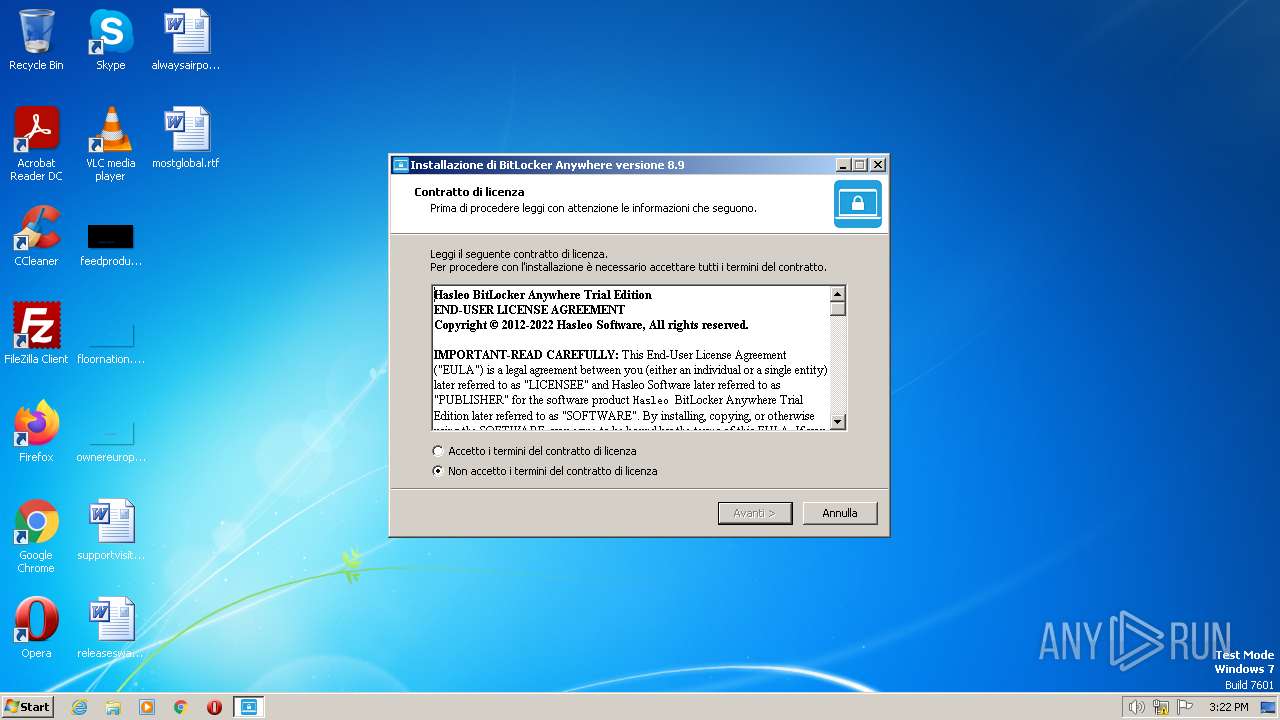Select the Opera desktop shortcut
The image size is (1280, 720).
pos(36,628)
